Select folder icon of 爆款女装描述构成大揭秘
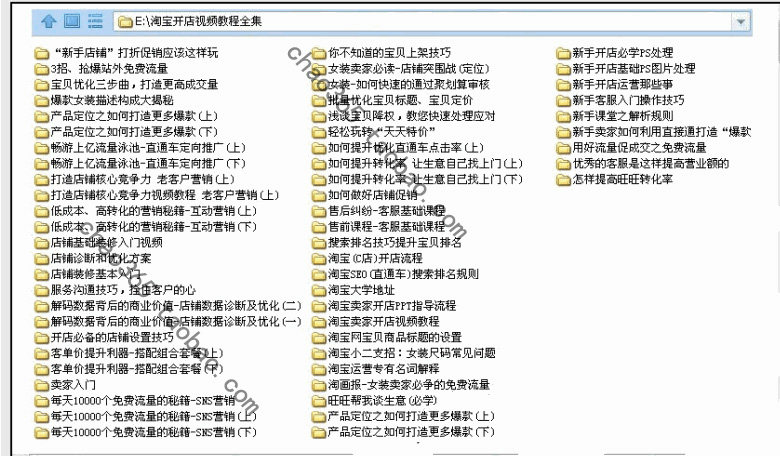780x456 pixels. coord(42,101)
